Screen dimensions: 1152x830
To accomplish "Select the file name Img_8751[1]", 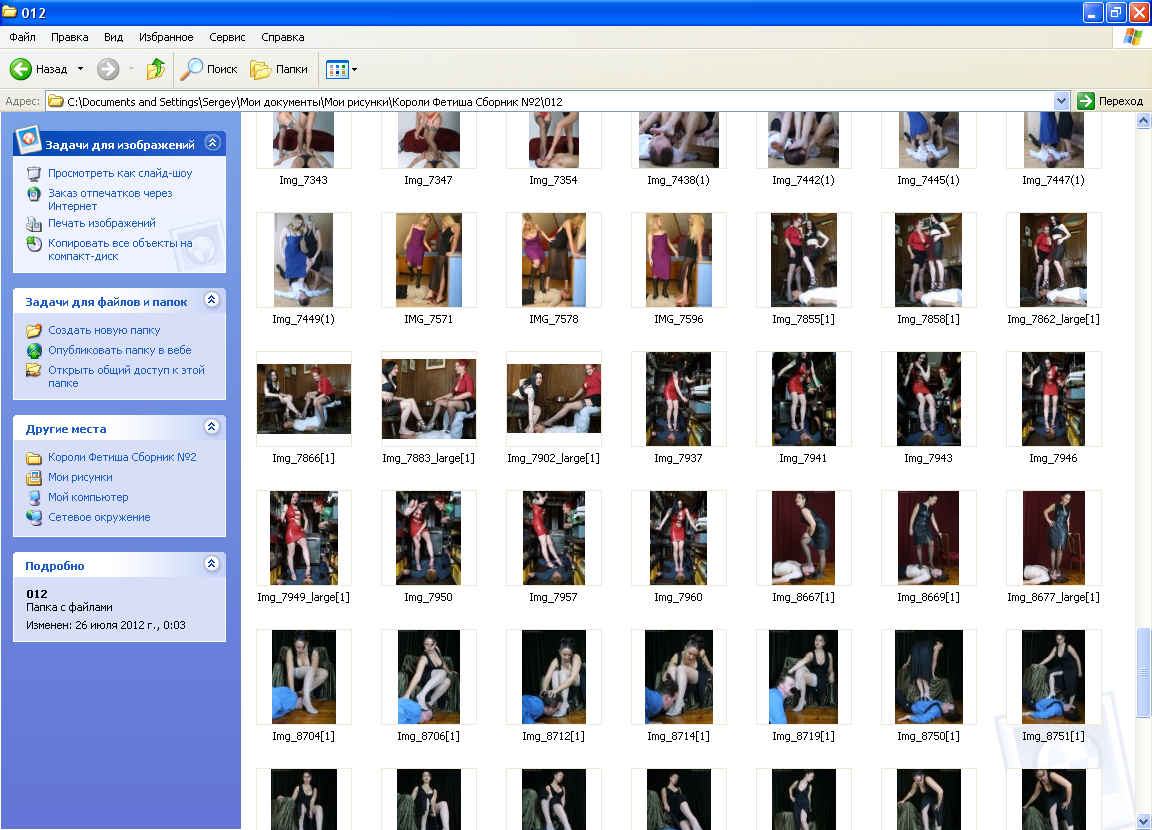I will 1054,736.
